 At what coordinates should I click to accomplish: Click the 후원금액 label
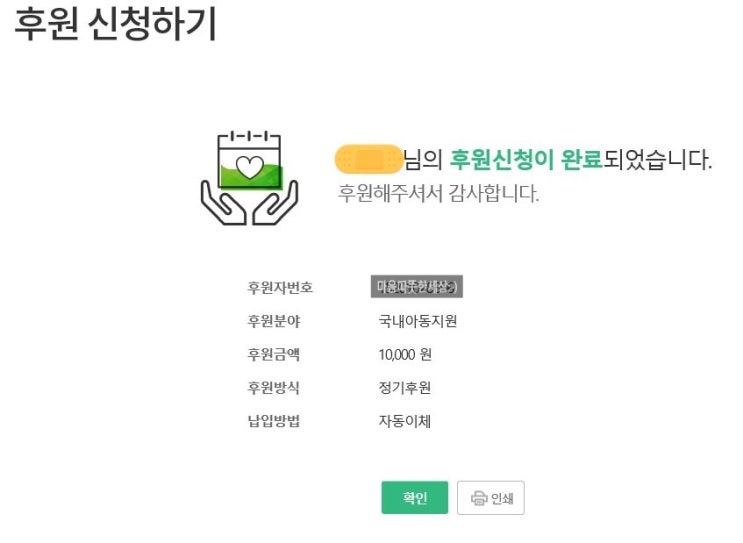click(274, 354)
